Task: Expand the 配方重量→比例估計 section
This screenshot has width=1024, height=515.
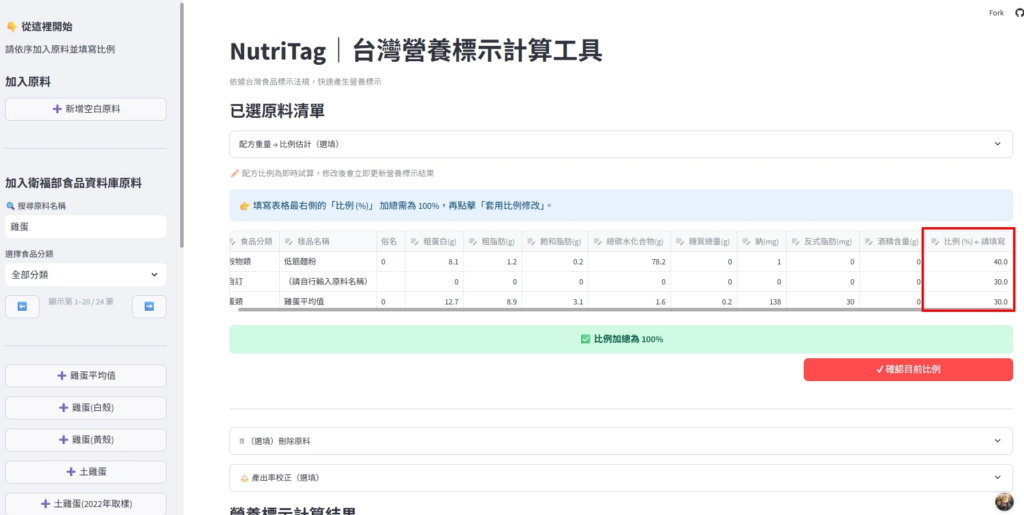Action: coord(621,144)
